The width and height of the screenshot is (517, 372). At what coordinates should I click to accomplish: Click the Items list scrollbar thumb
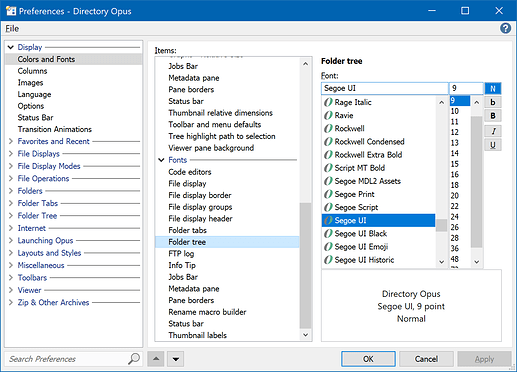[x=305, y=266]
